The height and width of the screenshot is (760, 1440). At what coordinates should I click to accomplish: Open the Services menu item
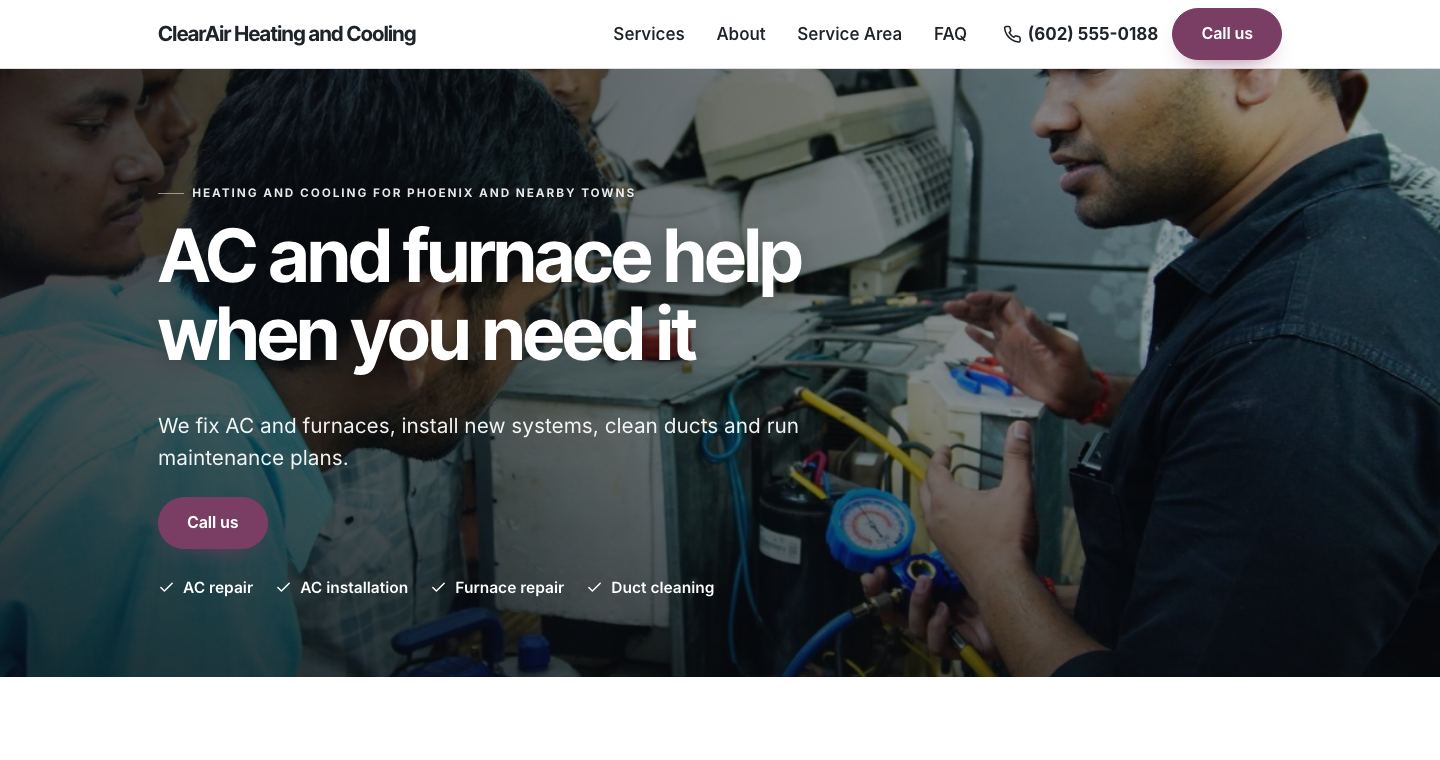click(x=649, y=34)
